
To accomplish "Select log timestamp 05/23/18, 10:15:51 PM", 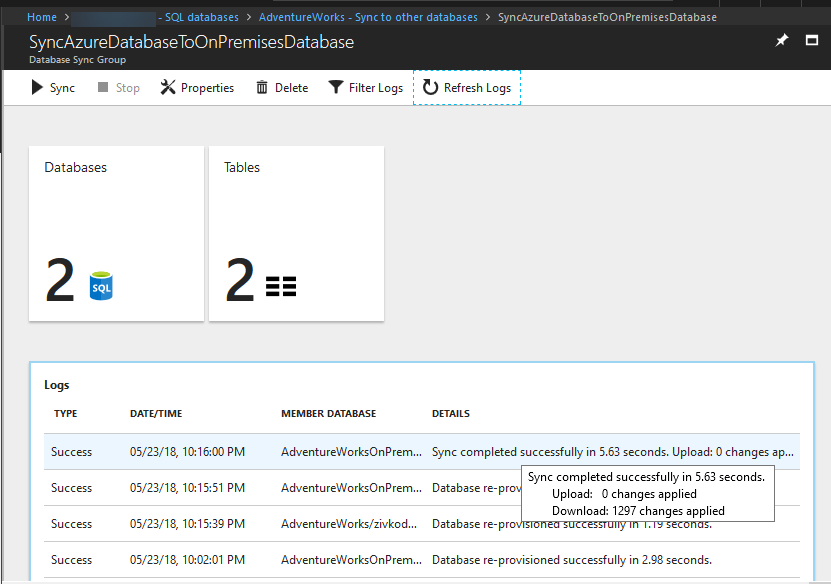I will (187, 488).
